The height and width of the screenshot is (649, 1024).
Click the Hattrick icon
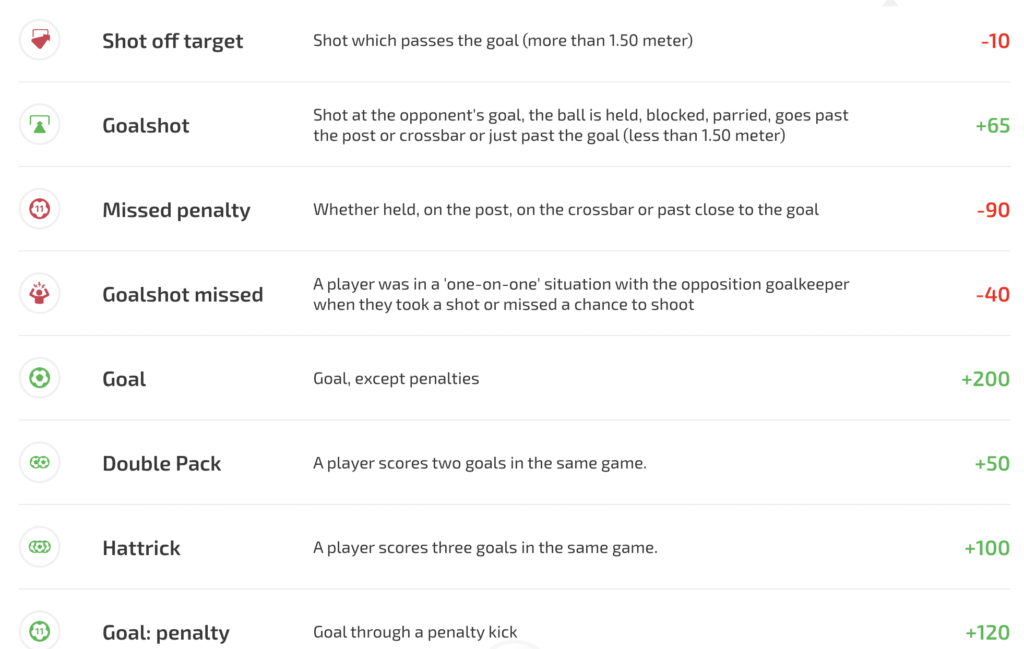40,547
